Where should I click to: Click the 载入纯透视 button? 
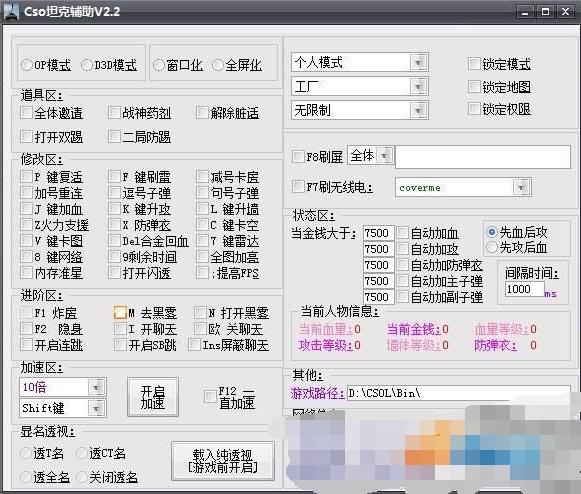point(223,461)
